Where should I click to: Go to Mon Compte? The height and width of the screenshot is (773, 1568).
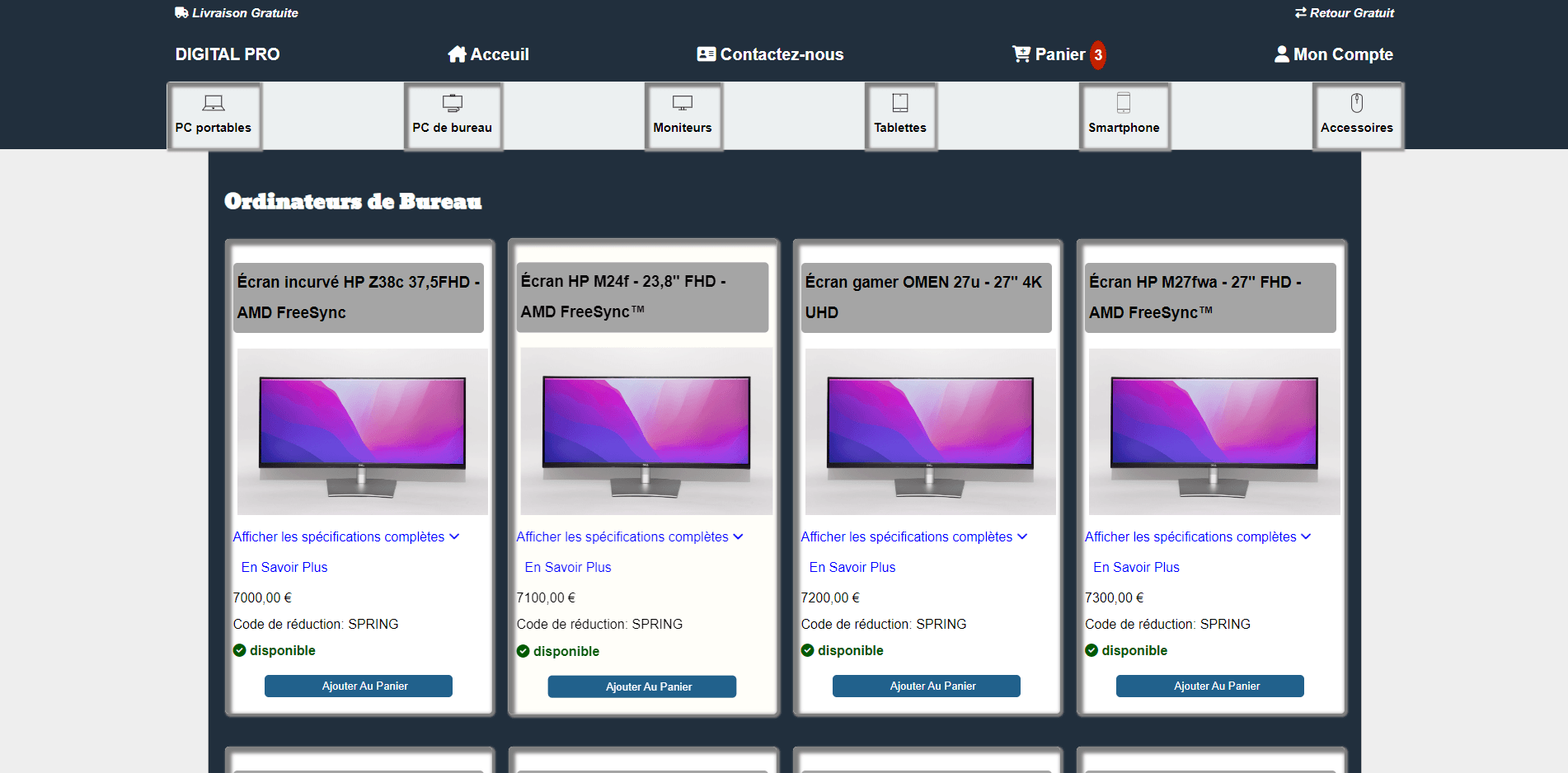[1334, 54]
